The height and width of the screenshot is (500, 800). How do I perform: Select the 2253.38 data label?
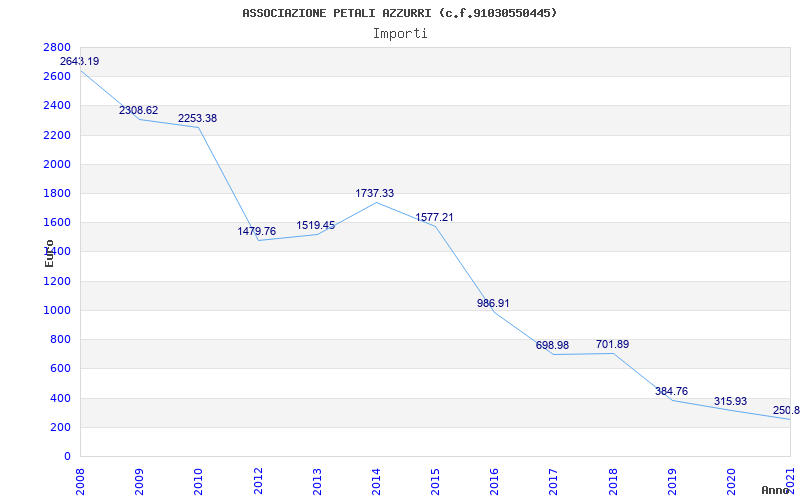[197, 118]
